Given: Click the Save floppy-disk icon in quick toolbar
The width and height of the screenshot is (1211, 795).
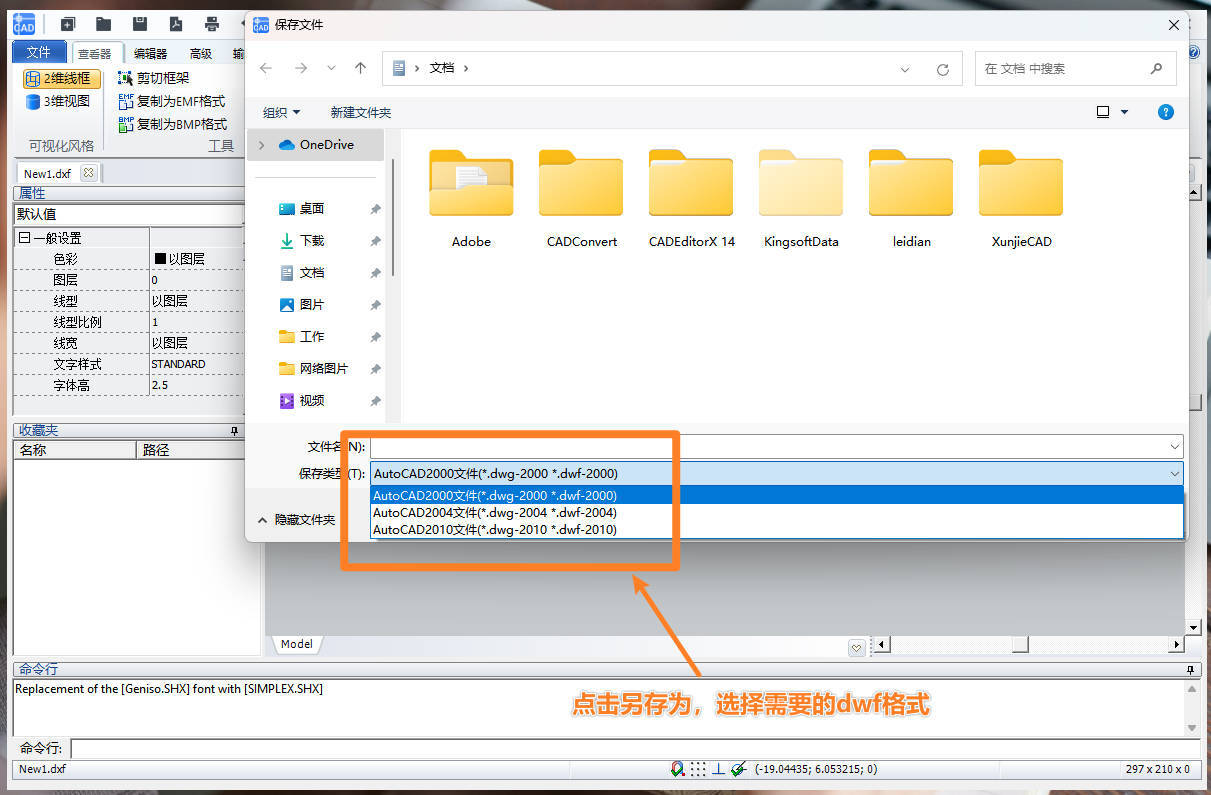Looking at the screenshot, I should coord(140,24).
